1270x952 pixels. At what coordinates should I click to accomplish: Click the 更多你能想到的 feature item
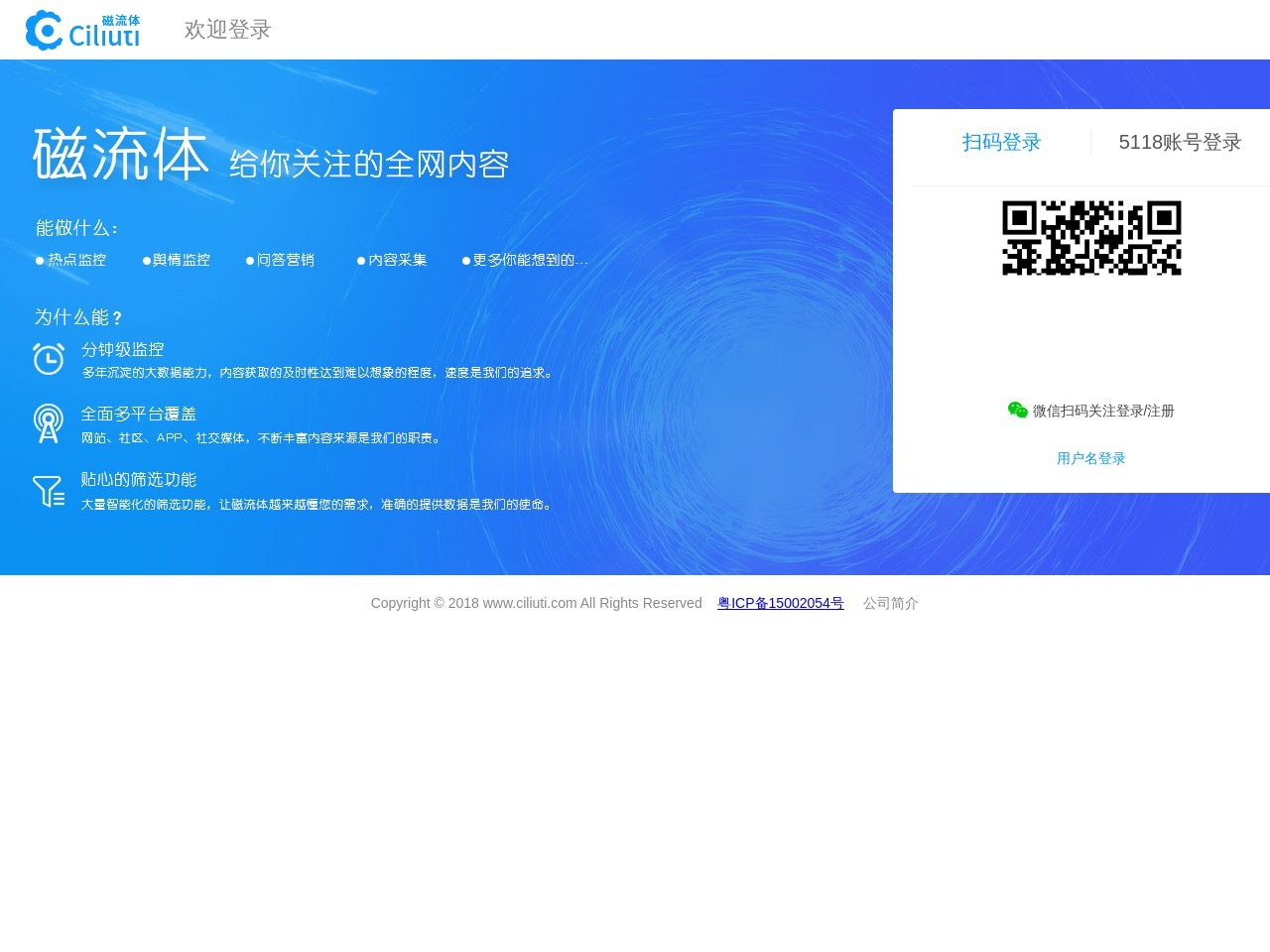529,260
